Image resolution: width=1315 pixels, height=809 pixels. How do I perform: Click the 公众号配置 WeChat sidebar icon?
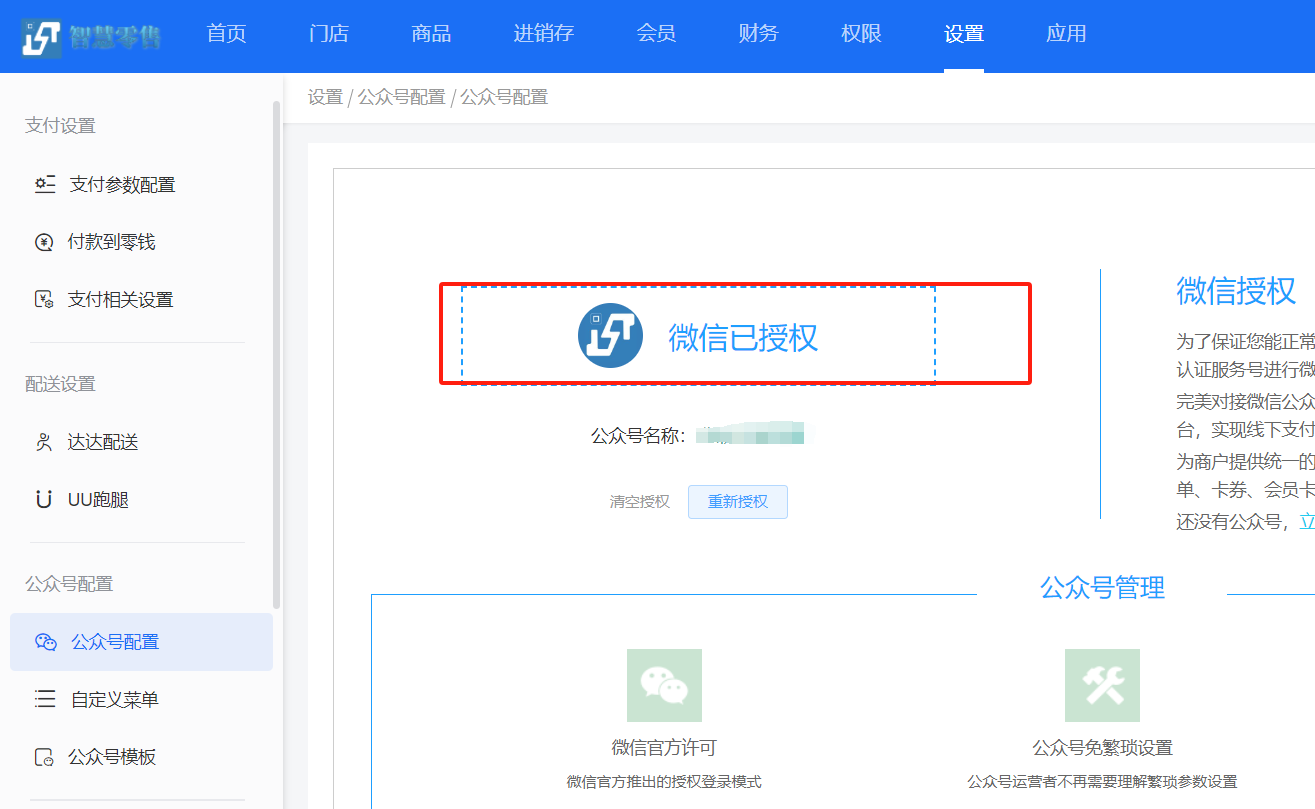(x=46, y=642)
